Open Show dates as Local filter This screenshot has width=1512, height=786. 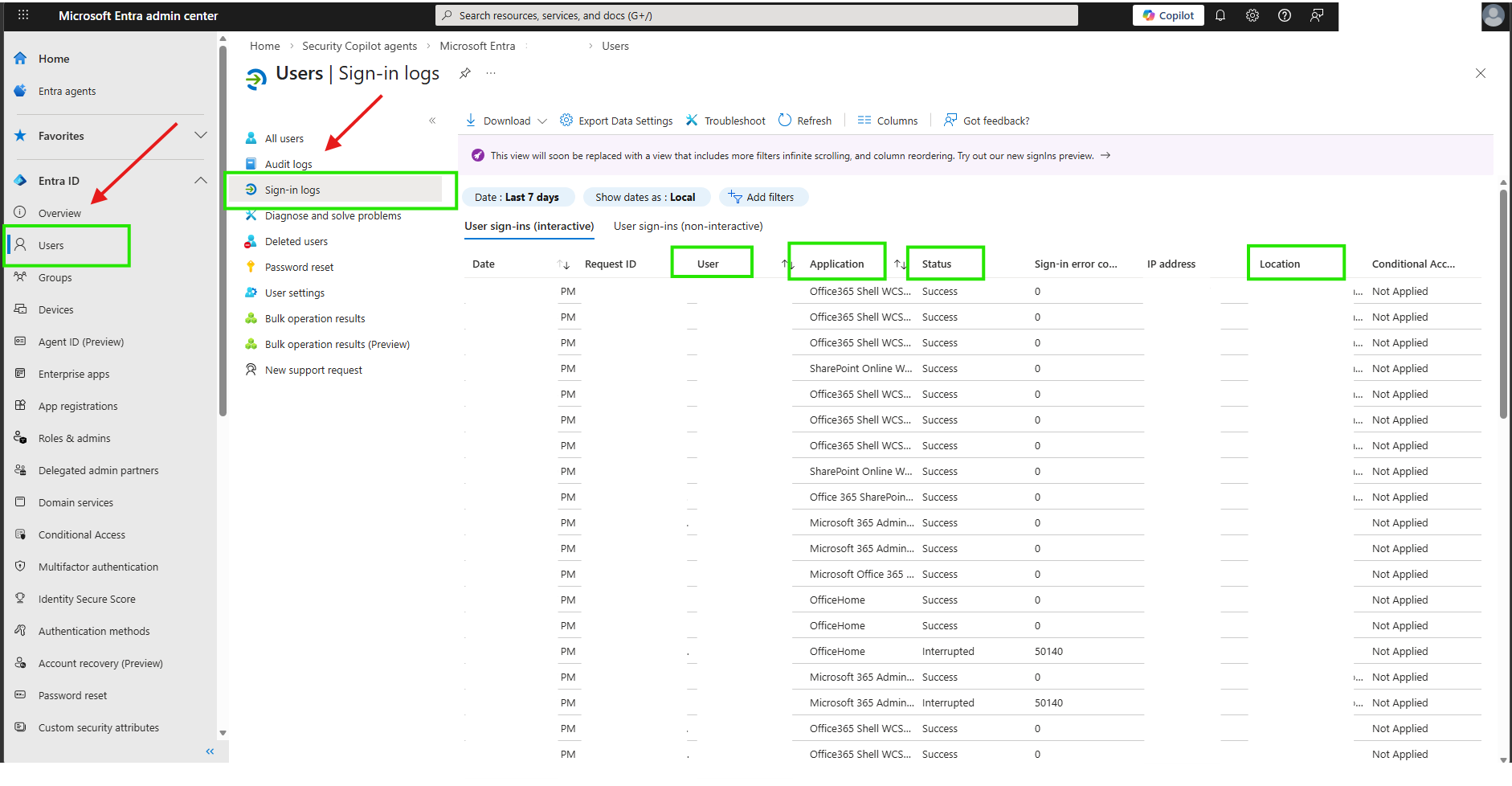click(x=647, y=197)
